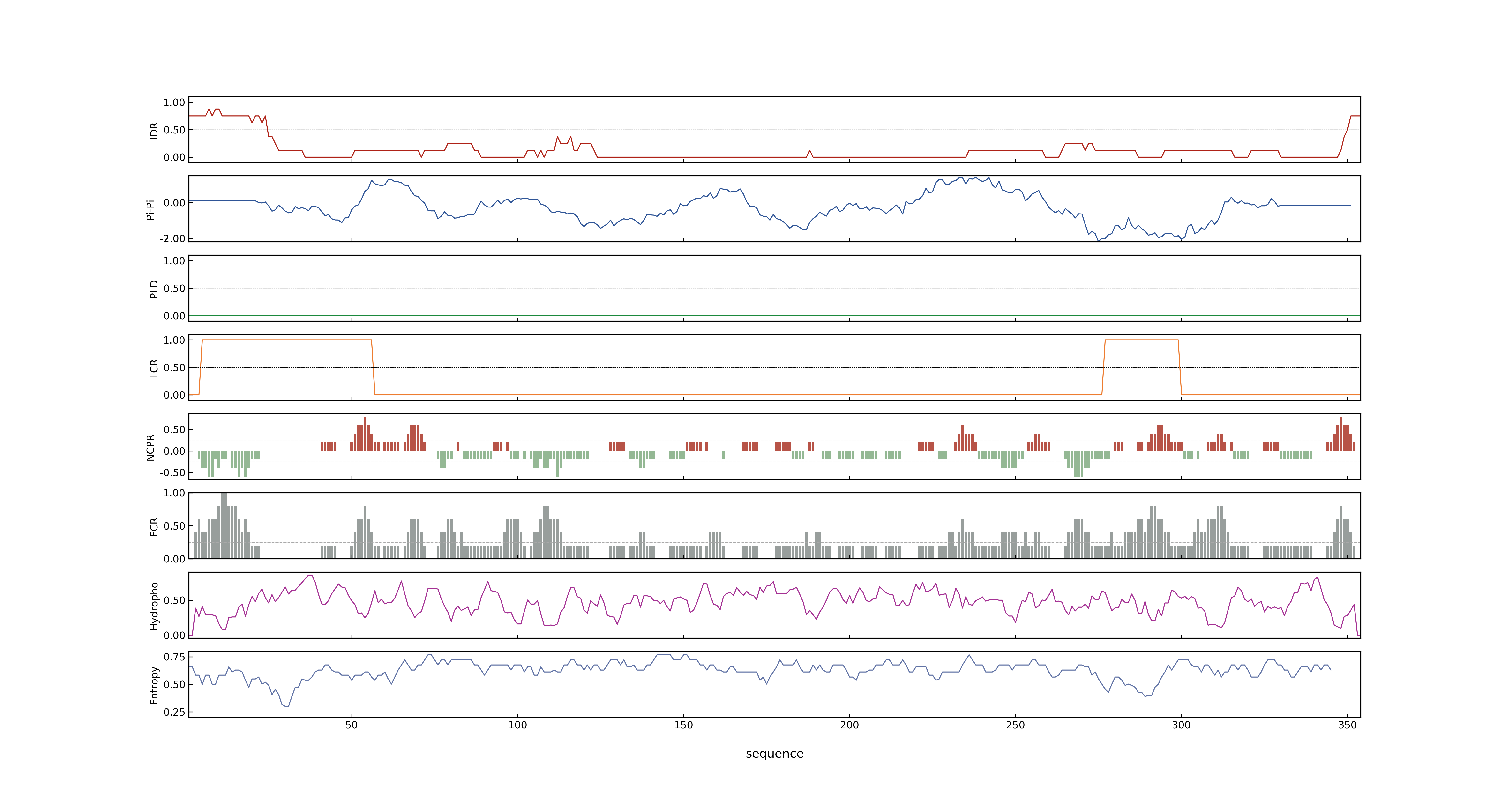Click the second LCR orange plateau near position 290

pyautogui.click(x=1142, y=340)
